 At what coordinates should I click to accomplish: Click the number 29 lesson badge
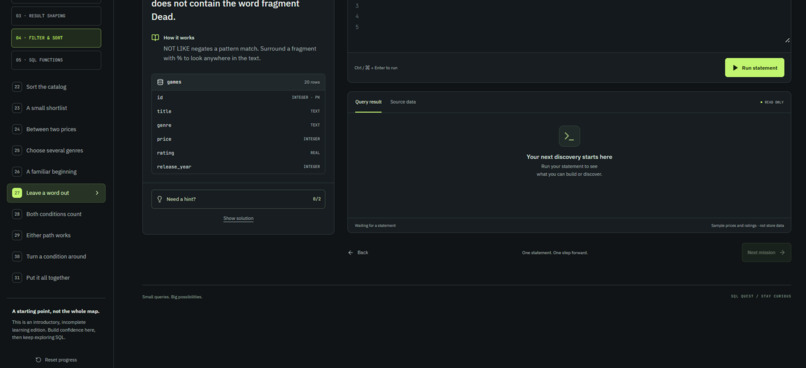coord(17,235)
